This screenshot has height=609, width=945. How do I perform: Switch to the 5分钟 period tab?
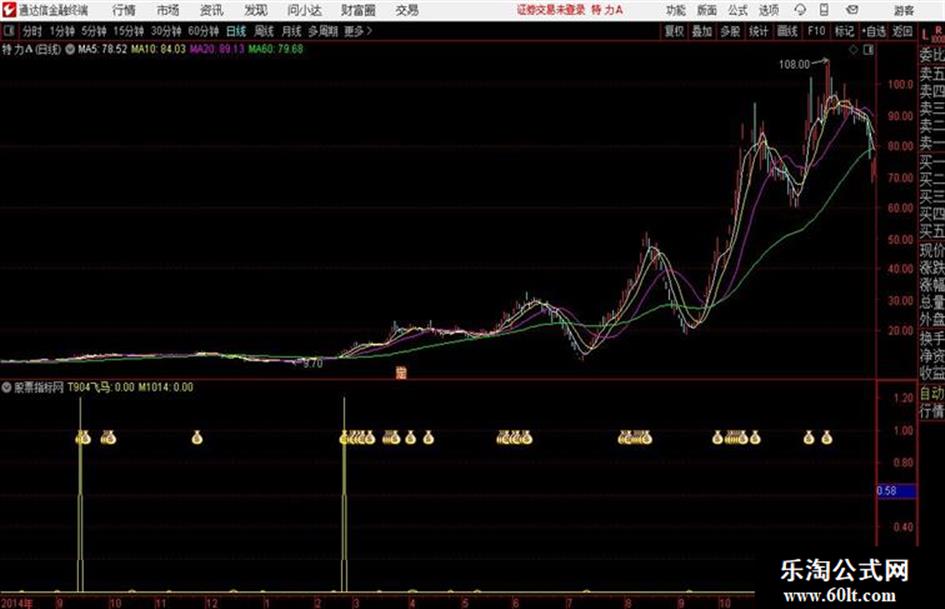pyautogui.click(x=94, y=31)
